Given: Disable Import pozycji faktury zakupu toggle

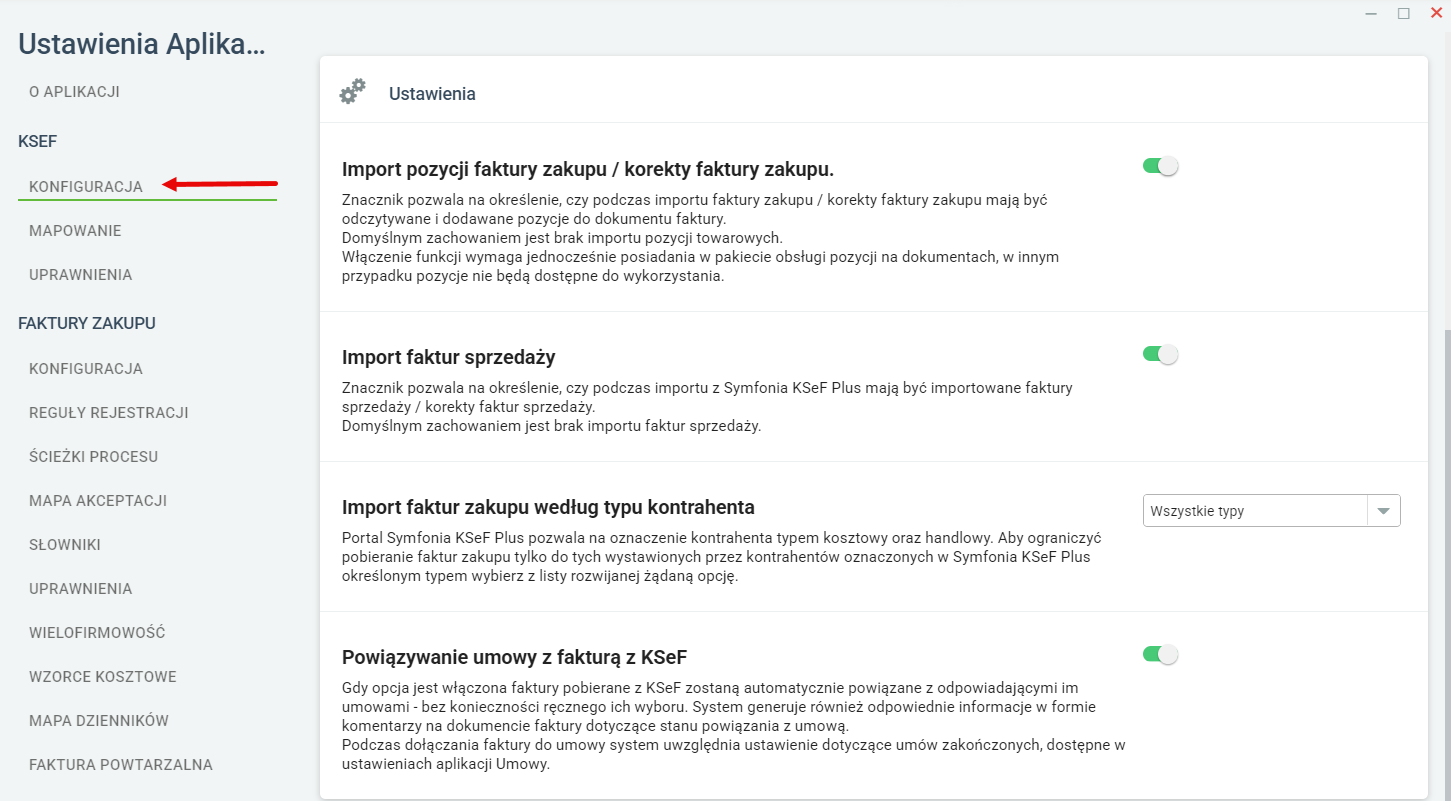Looking at the screenshot, I should pyautogui.click(x=1160, y=166).
